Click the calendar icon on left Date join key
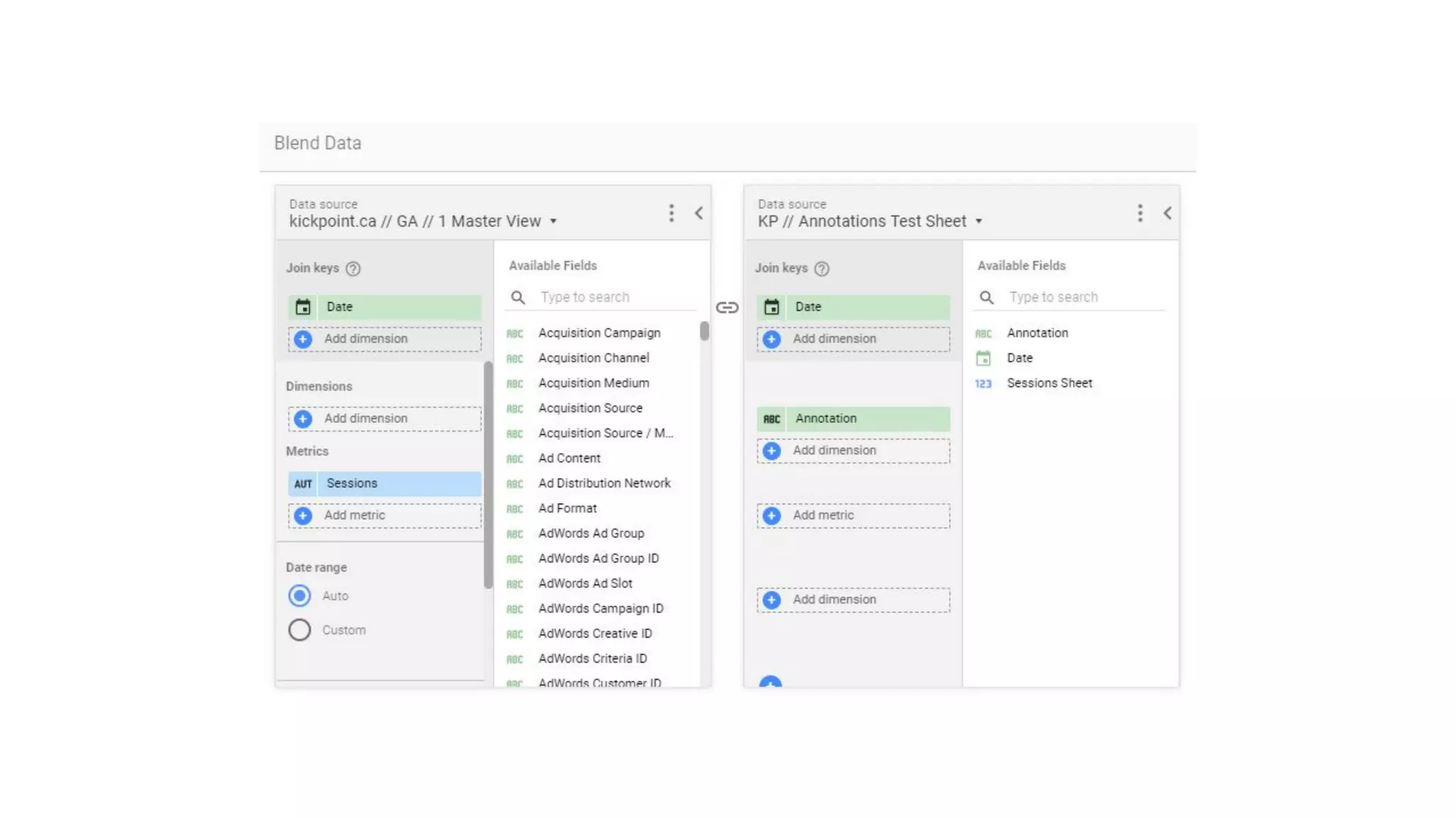 [x=303, y=307]
